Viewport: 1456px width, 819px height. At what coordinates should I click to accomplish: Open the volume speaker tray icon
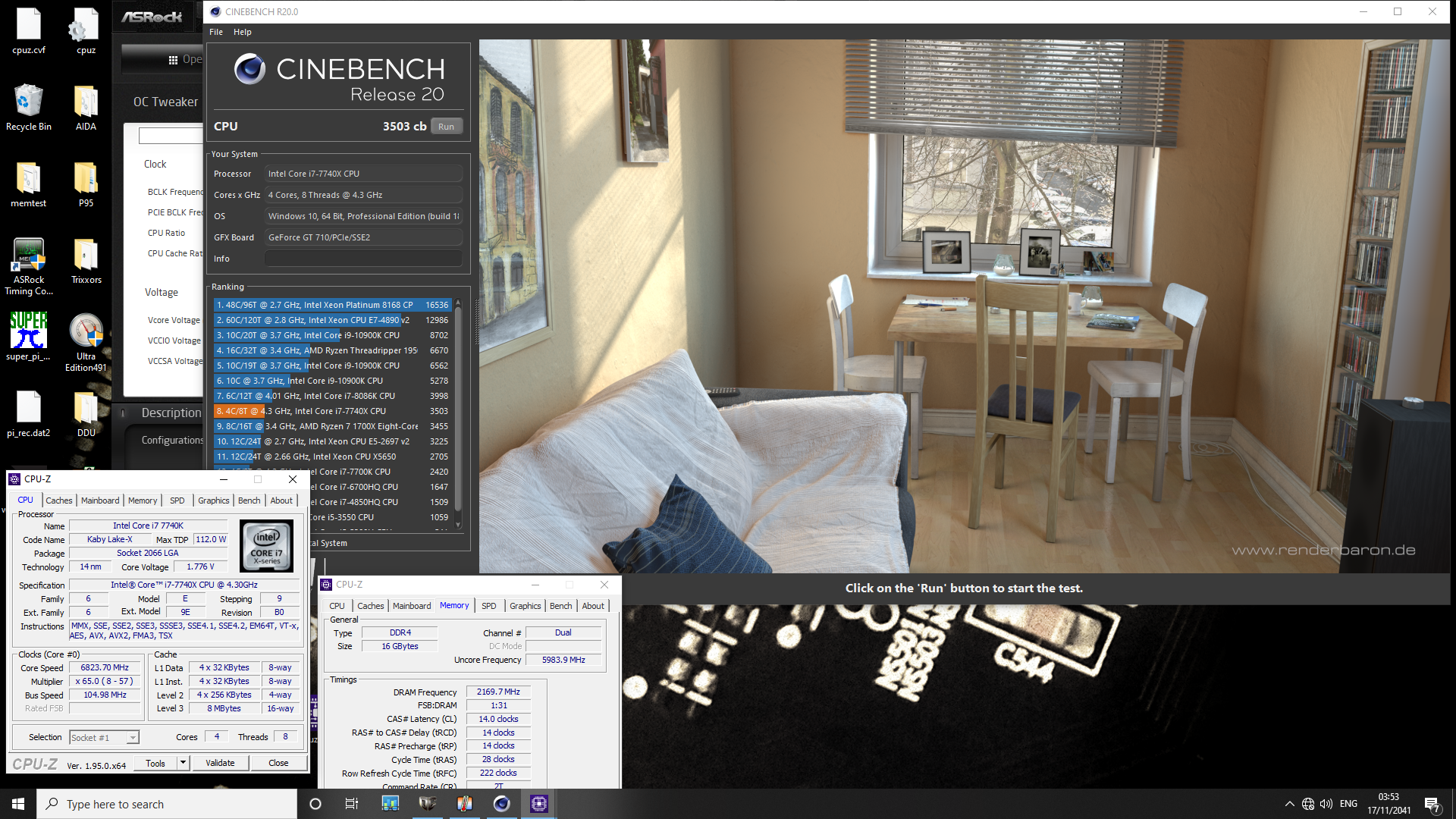[1326, 804]
